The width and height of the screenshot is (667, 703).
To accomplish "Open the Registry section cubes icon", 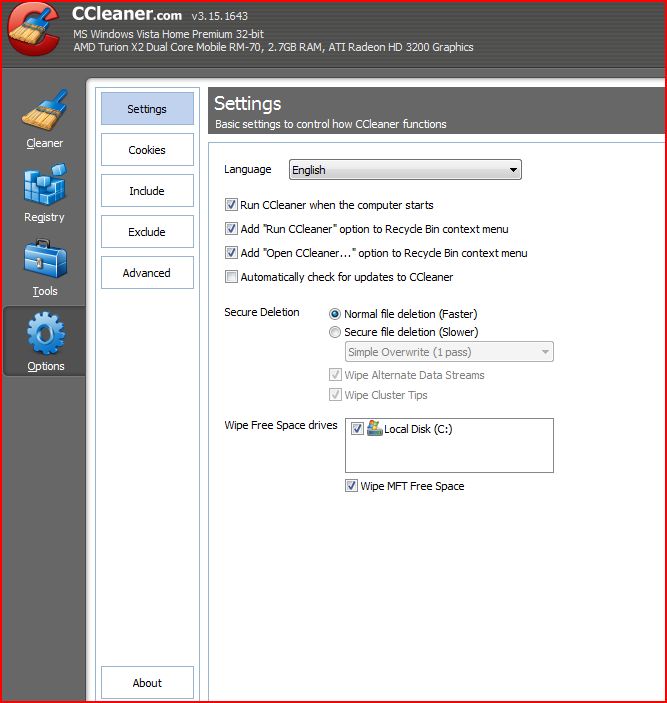I will [x=44, y=184].
